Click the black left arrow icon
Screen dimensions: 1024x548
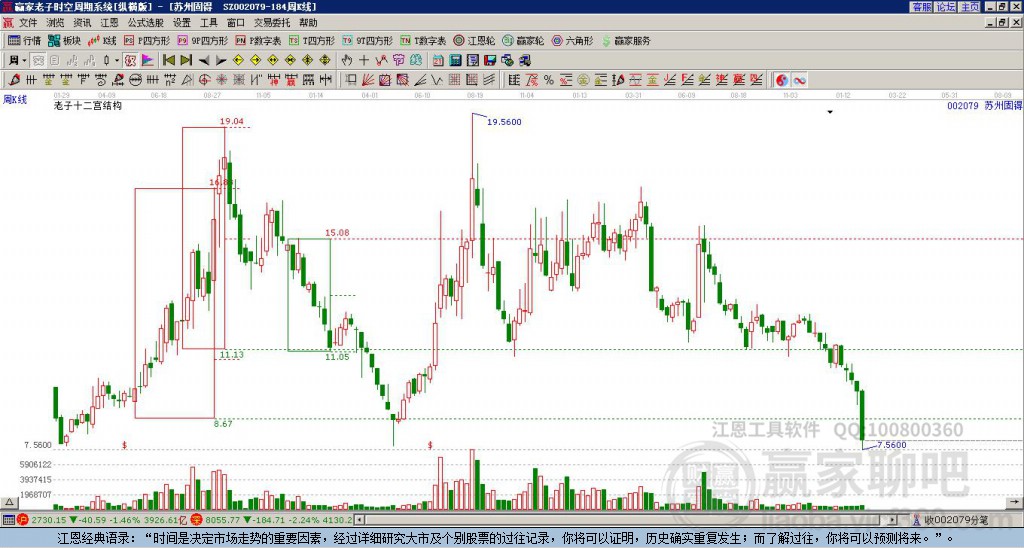[203, 60]
